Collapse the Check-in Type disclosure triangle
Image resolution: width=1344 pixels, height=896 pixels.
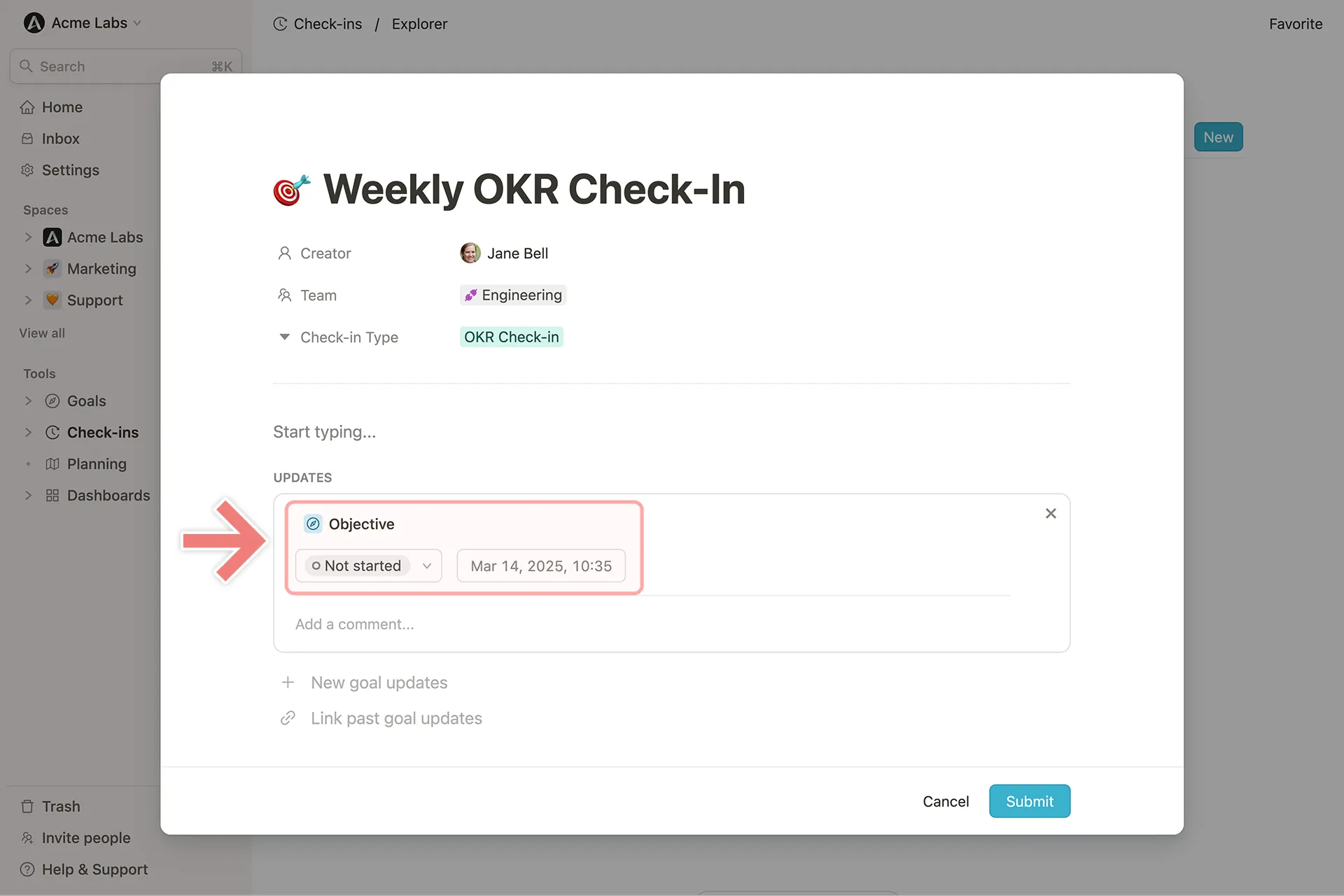click(284, 337)
